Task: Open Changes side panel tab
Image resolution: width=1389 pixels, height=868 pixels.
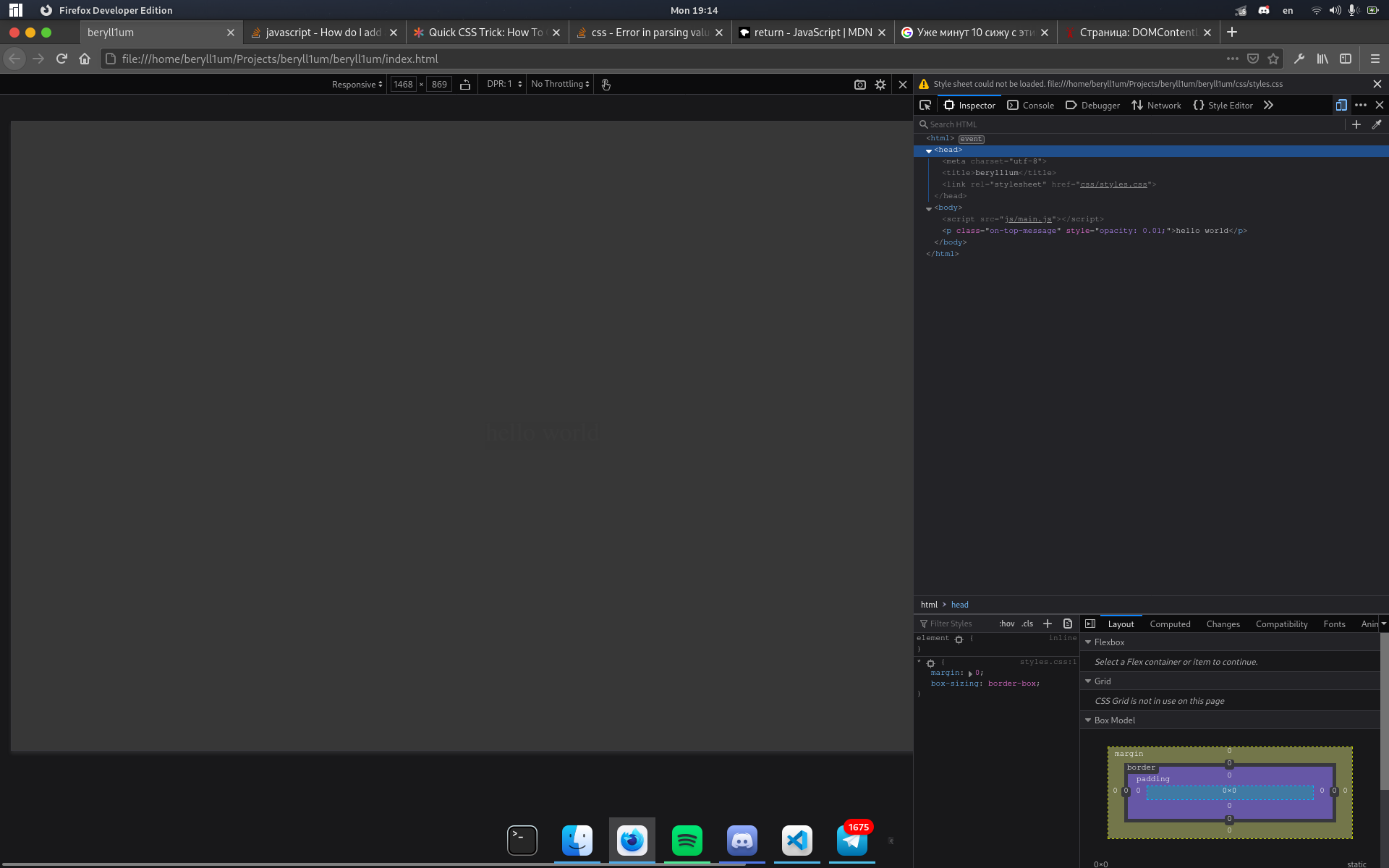Action: [x=1223, y=624]
